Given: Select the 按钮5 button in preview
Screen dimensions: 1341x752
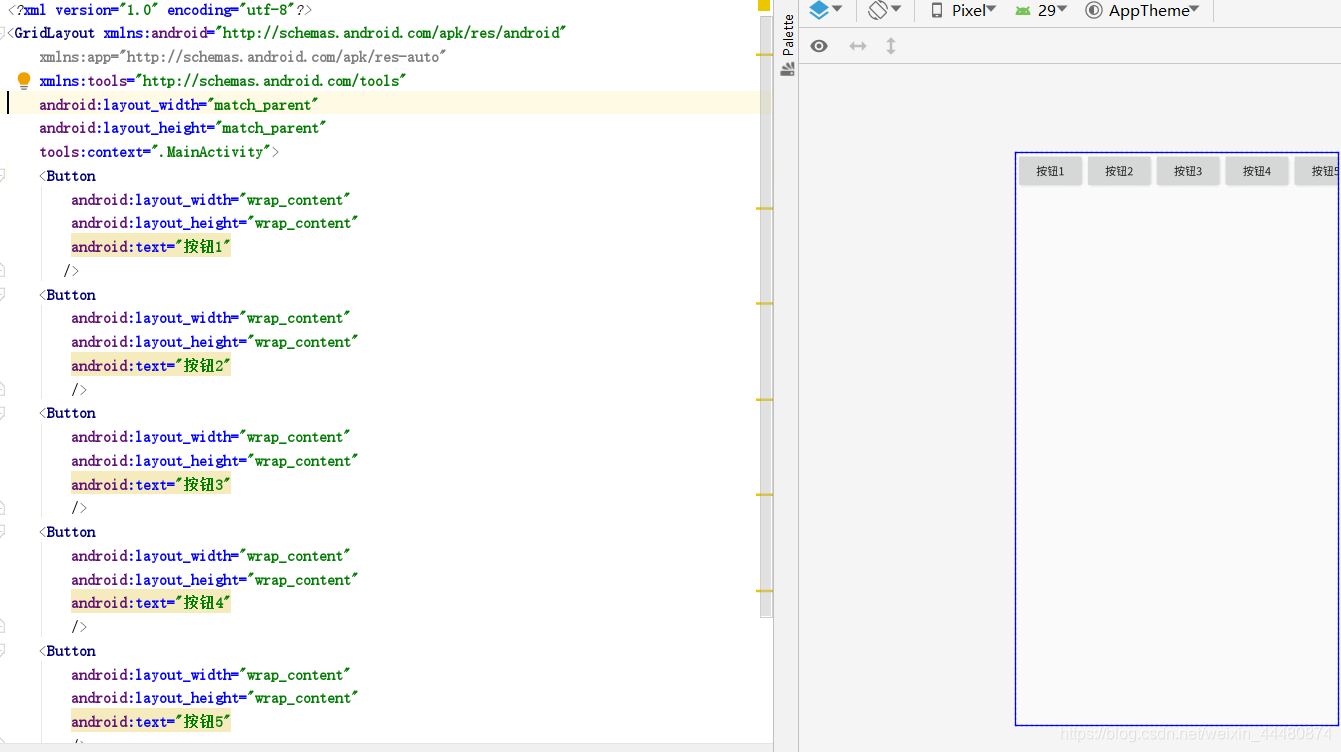Looking at the screenshot, I should [1317, 171].
